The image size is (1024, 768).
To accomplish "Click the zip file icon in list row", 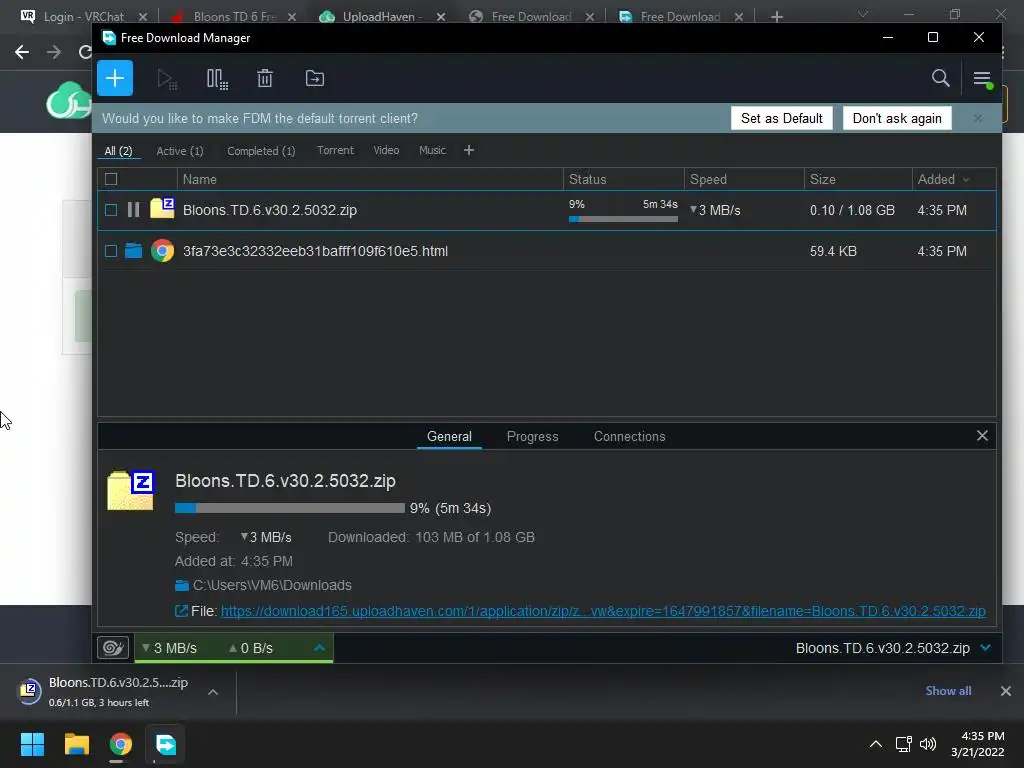I will (162, 208).
